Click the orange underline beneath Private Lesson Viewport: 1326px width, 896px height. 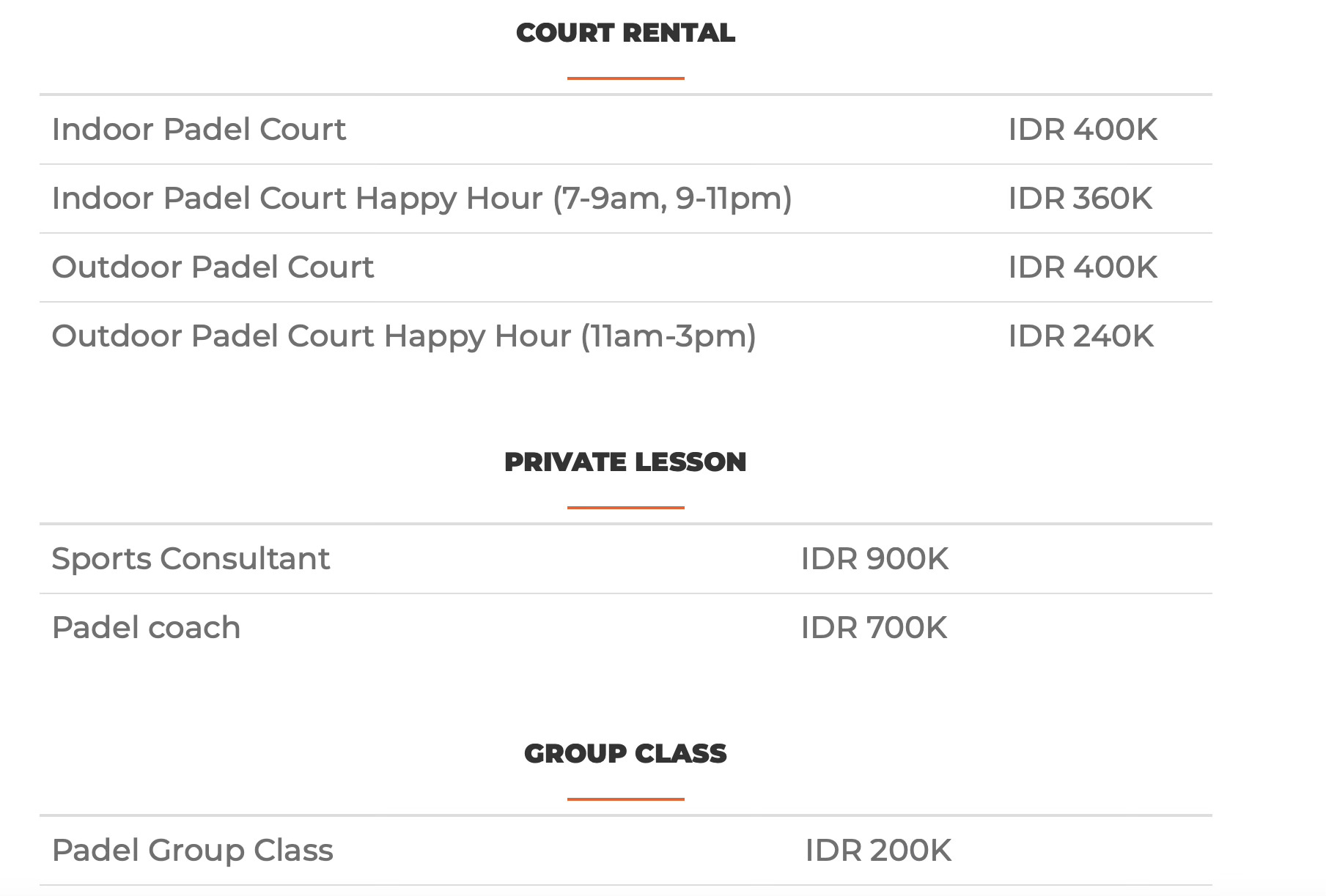625,507
